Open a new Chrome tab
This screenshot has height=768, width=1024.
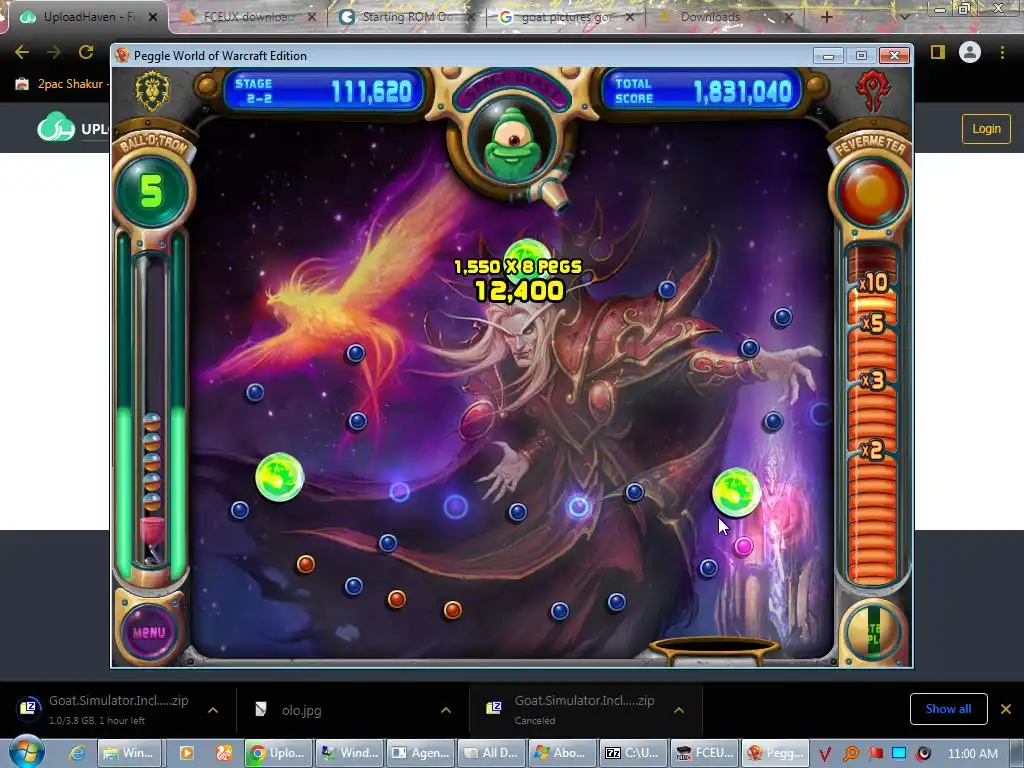(x=826, y=17)
